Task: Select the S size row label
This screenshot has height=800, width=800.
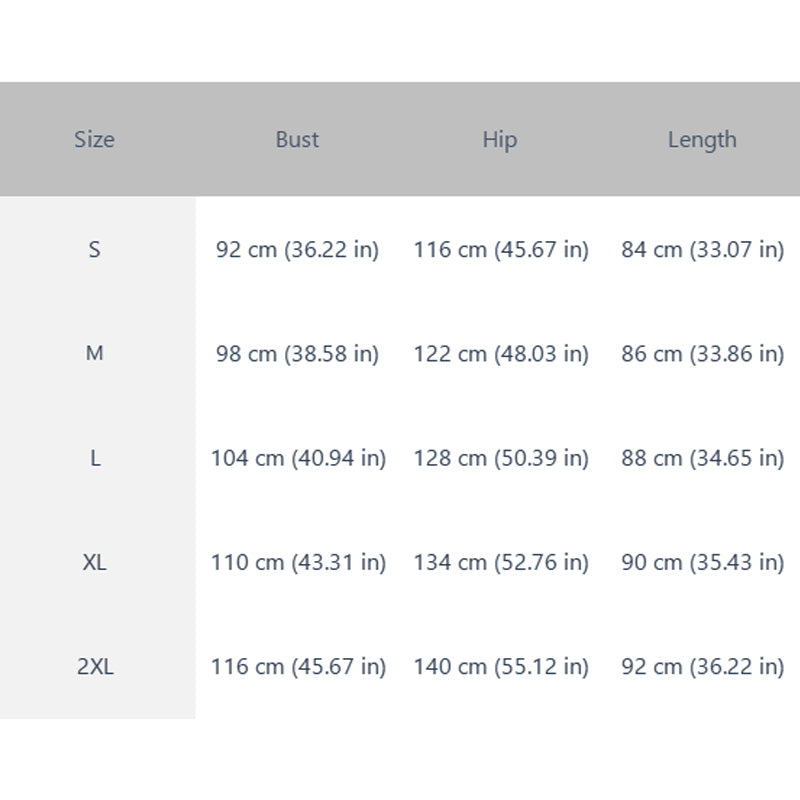Action: point(94,250)
